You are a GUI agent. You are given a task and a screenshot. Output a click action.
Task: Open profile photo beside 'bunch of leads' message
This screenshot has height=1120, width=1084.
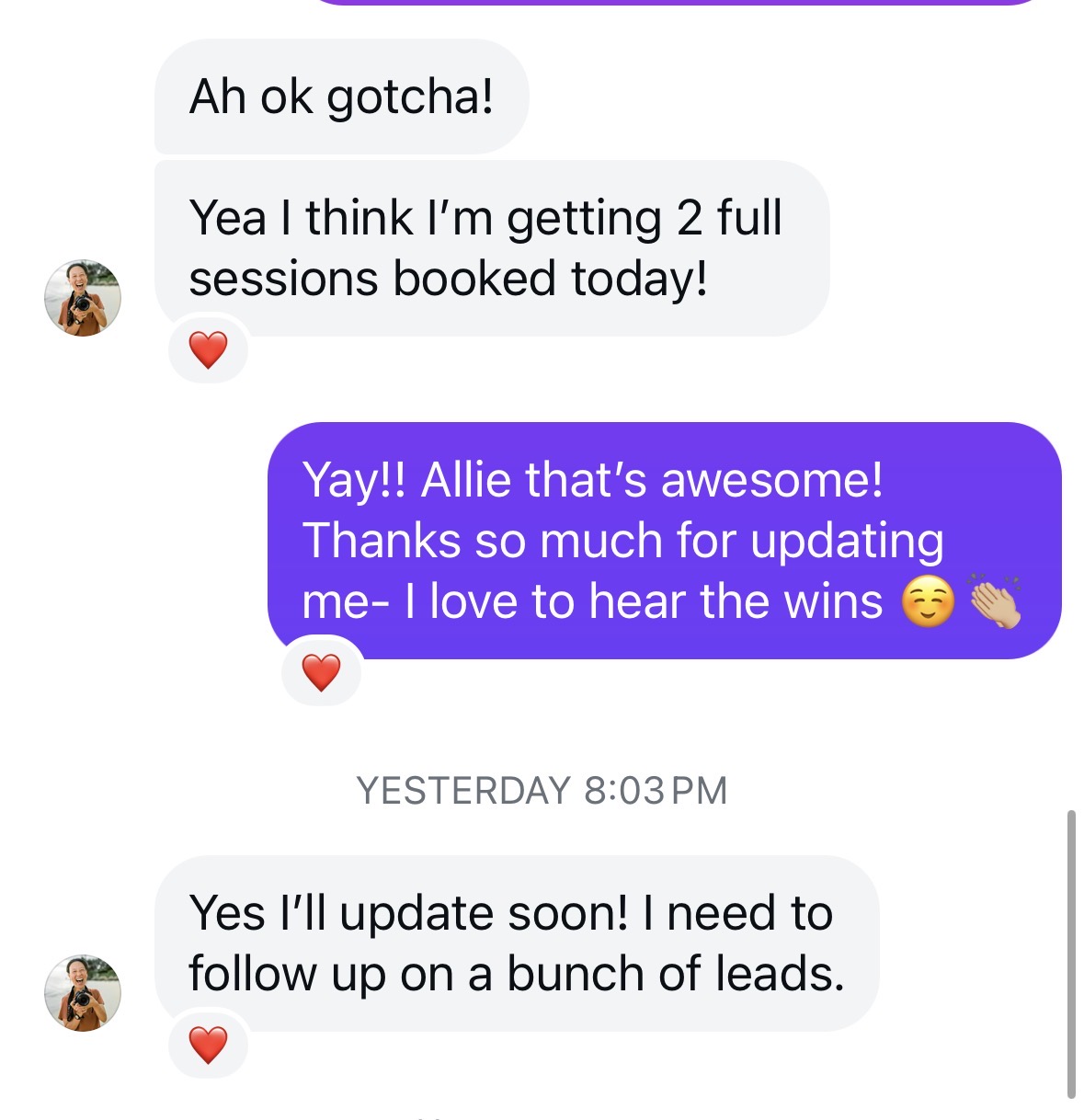coord(83,992)
